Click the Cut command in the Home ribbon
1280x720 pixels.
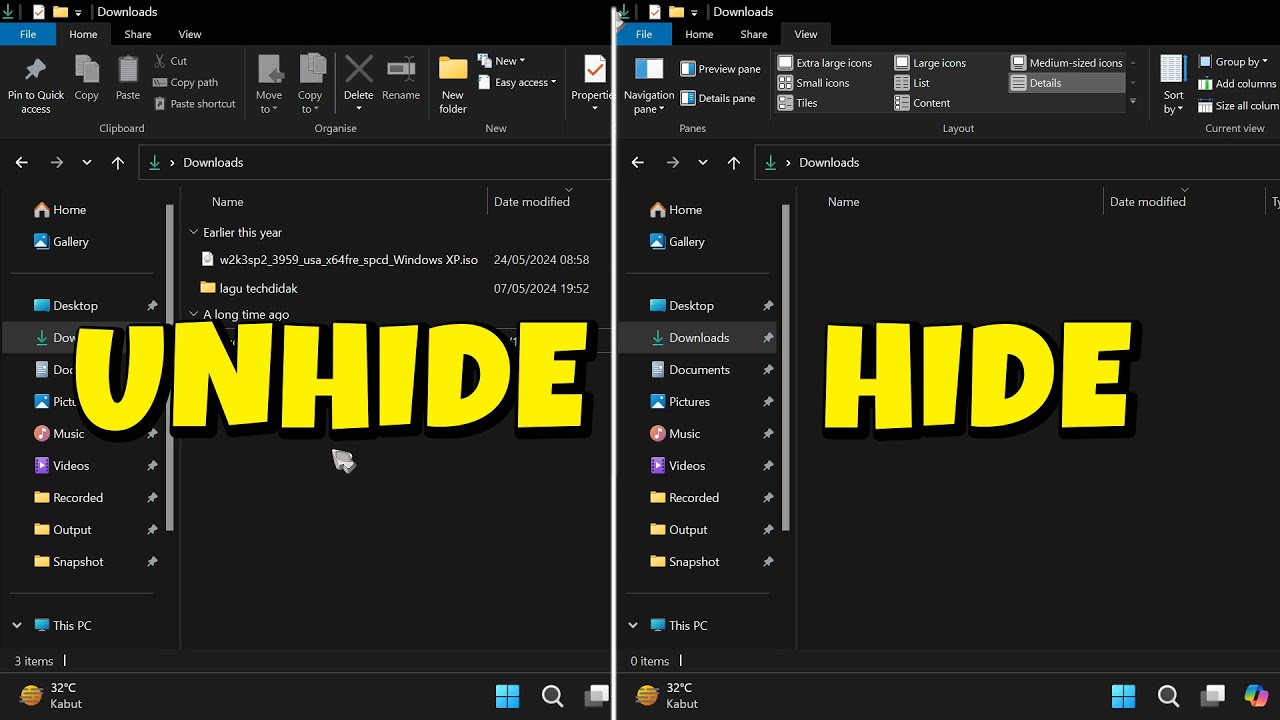tap(170, 61)
